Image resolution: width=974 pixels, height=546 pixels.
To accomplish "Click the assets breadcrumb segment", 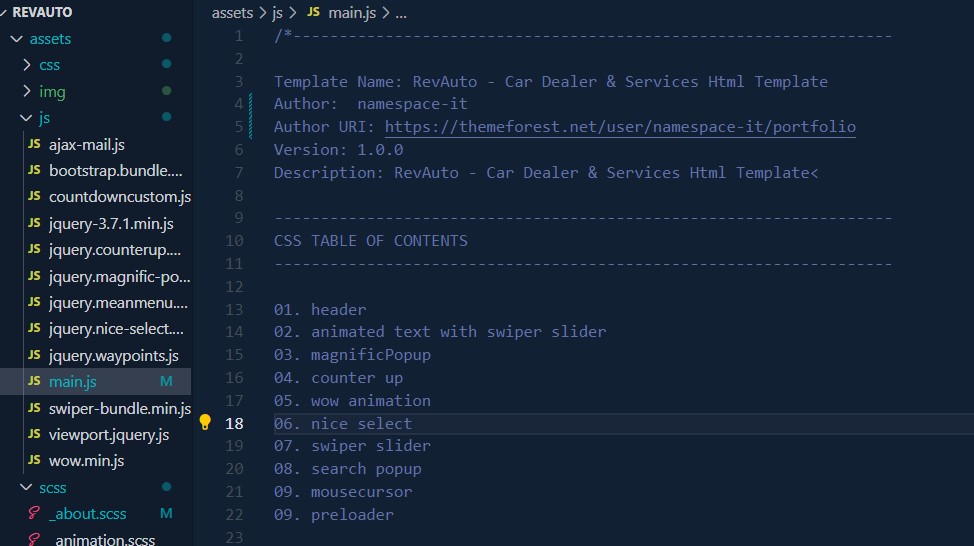I will 233,13.
